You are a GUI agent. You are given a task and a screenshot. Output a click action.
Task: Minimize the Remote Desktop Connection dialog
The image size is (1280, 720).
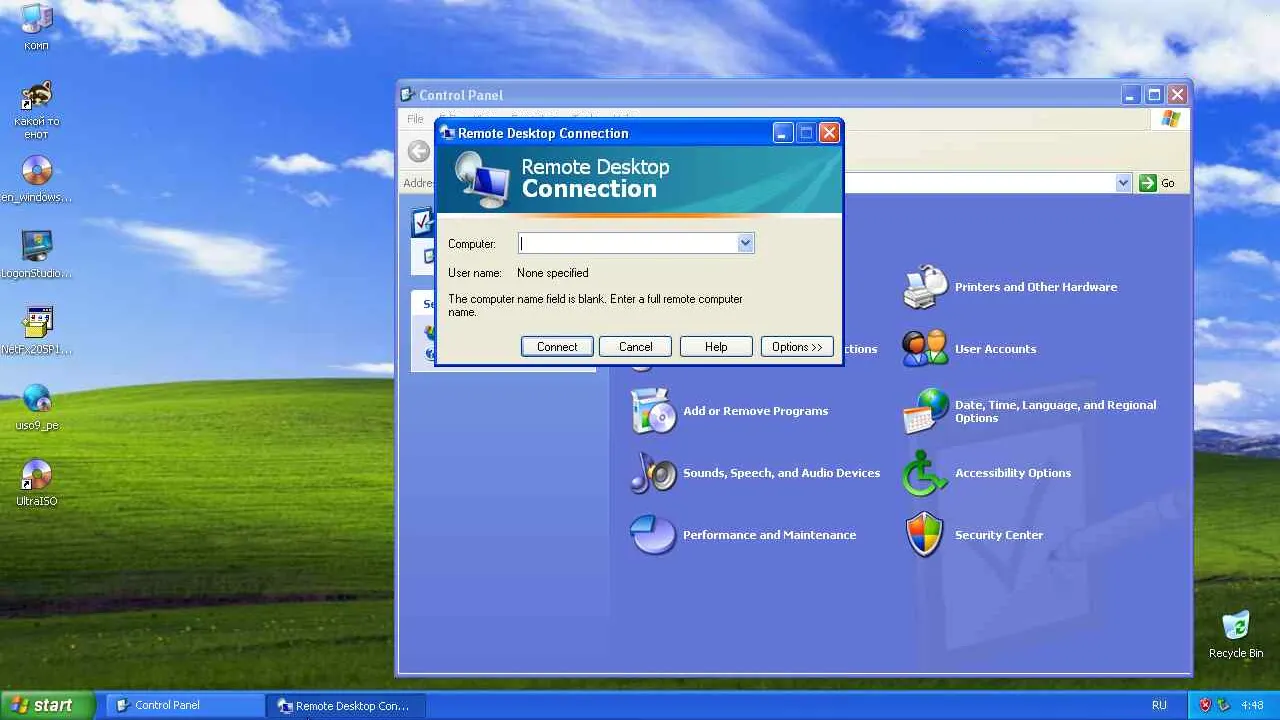(x=783, y=133)
